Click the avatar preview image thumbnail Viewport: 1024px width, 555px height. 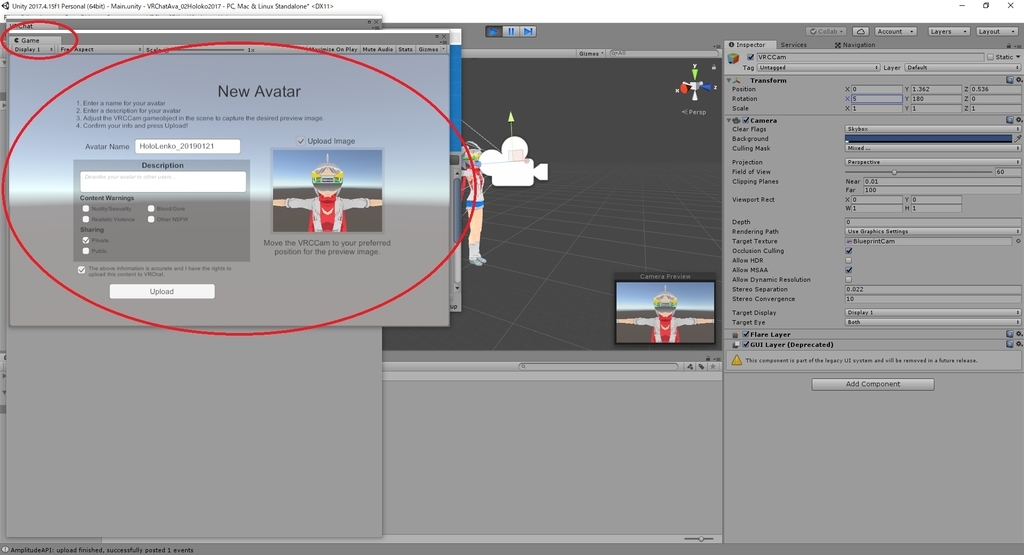click(327, 191)
